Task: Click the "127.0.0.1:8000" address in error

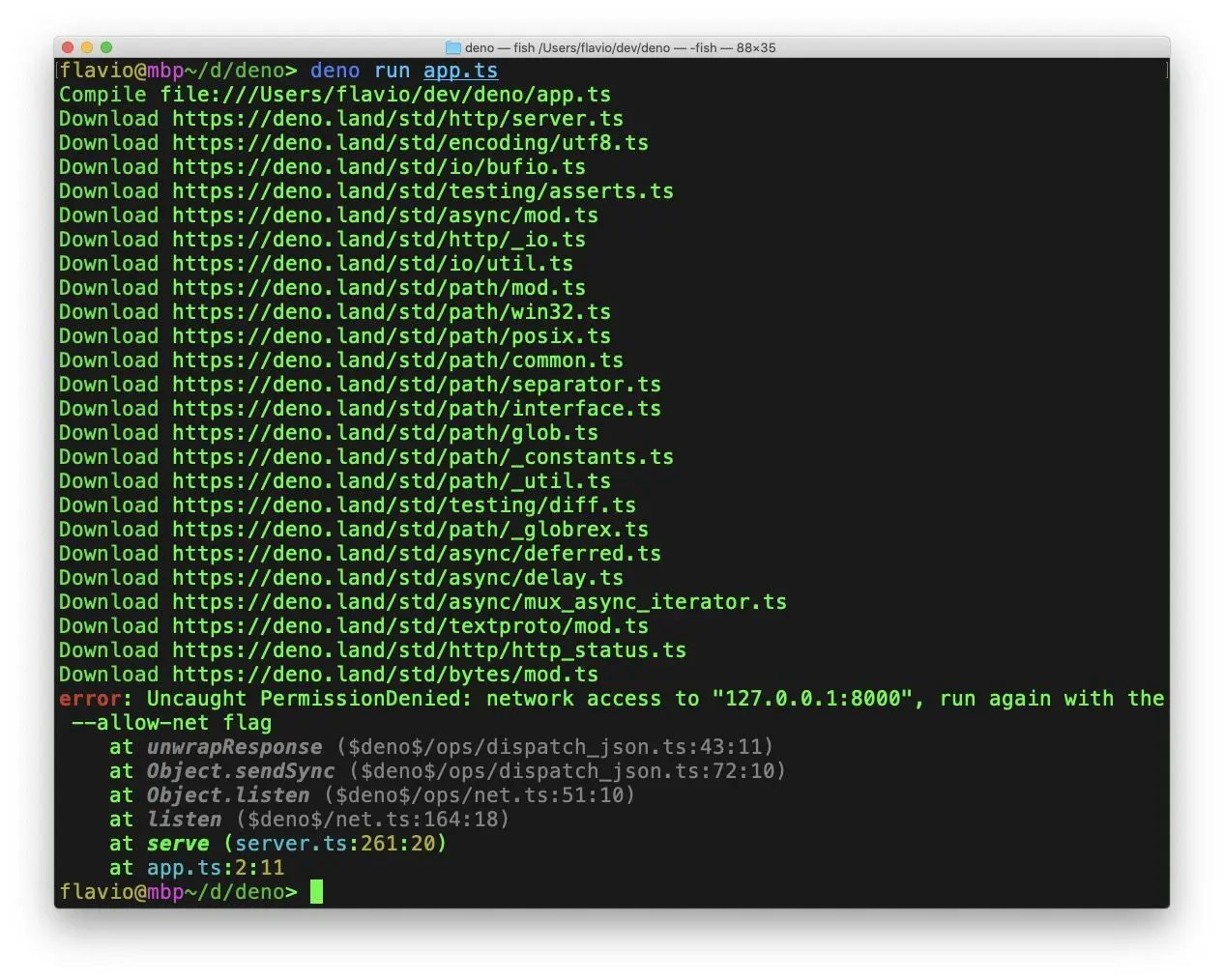Action: pos(812,699)
